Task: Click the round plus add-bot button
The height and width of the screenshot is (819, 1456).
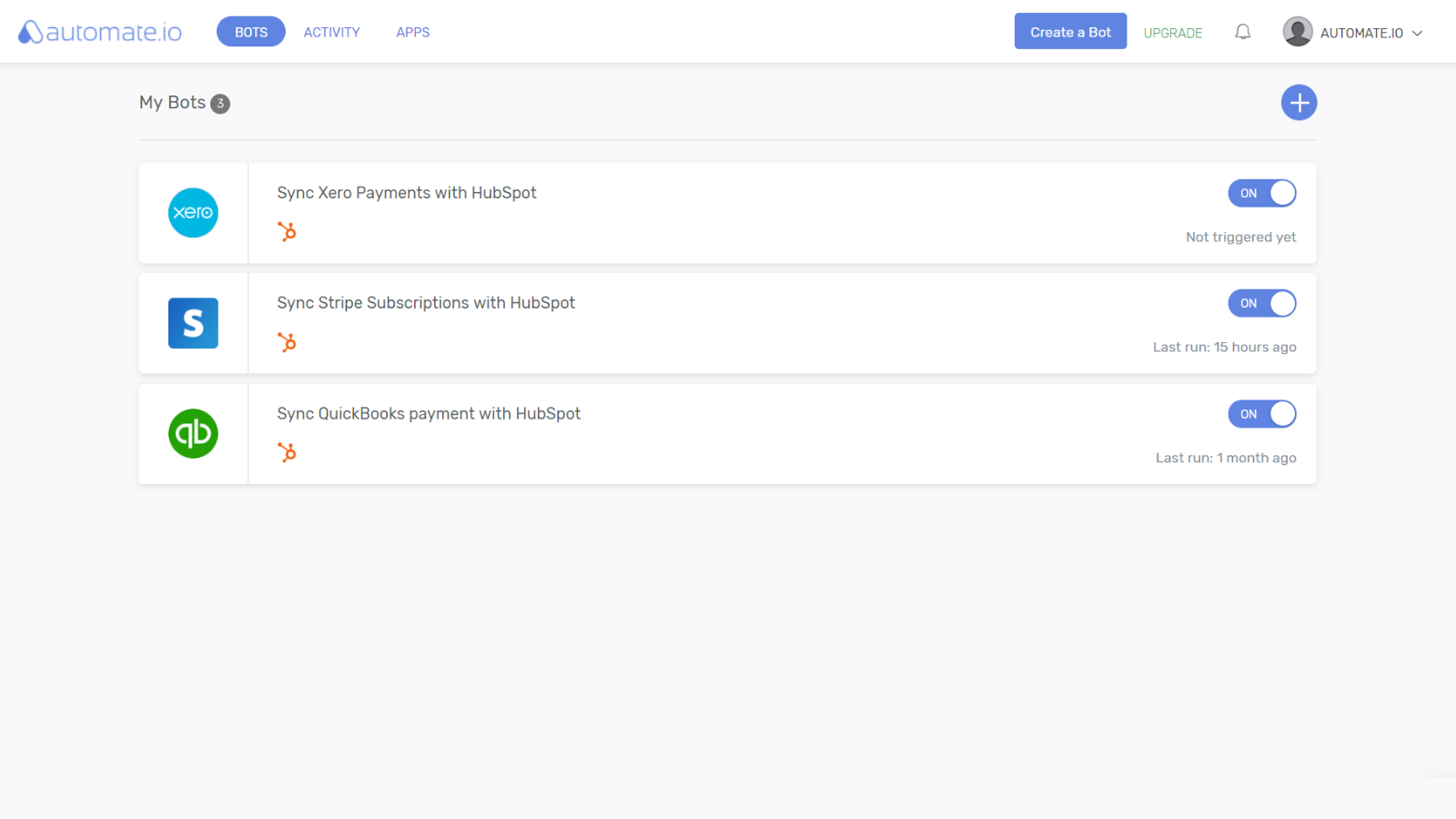Action: click(x=1299, y=103)
